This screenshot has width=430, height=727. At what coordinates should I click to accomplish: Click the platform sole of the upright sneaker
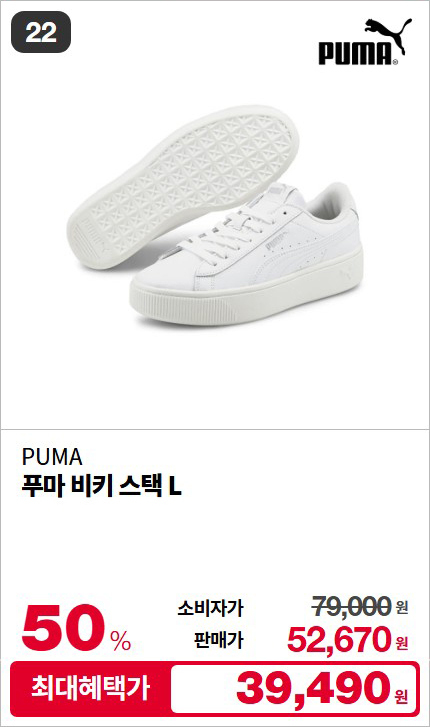(x=246, y=293)
